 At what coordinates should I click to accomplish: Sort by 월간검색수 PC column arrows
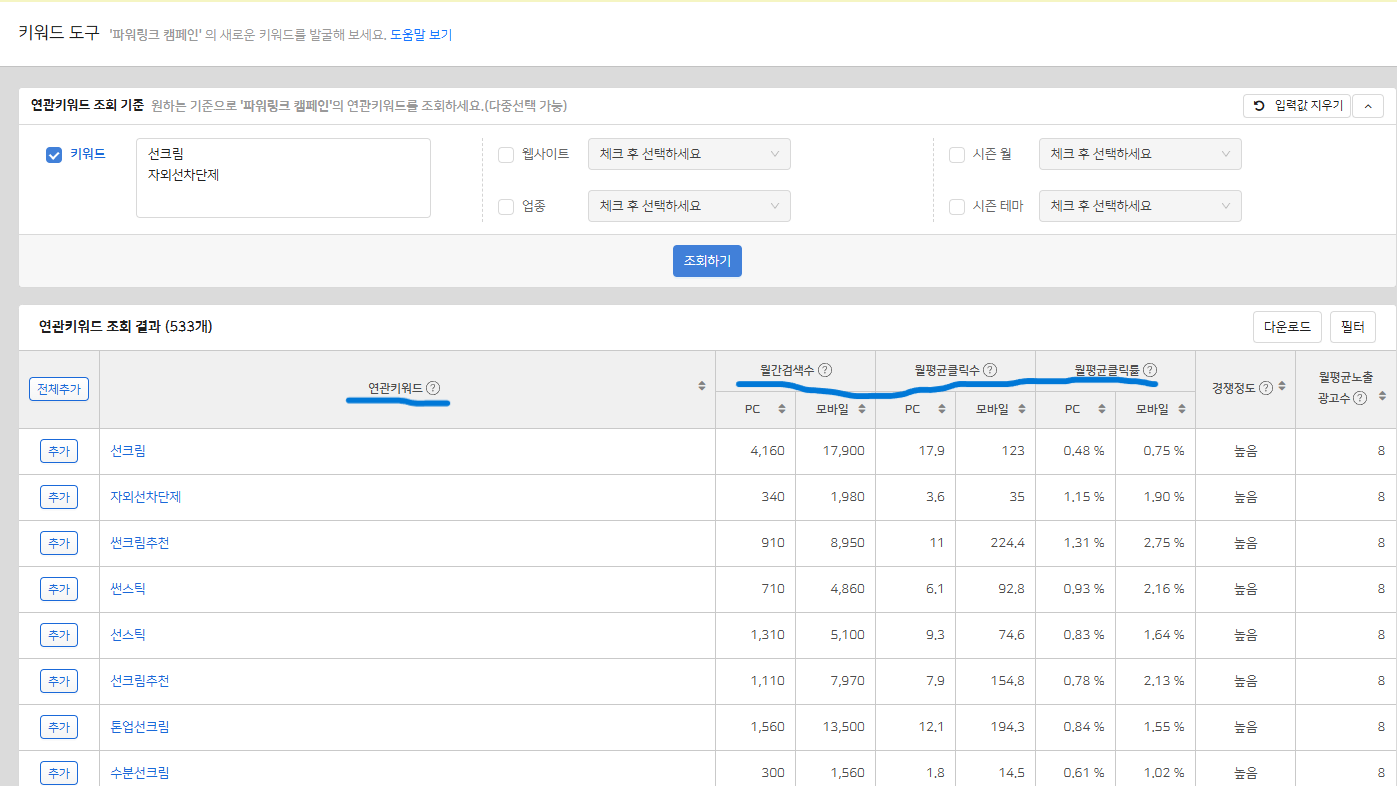[x=782, y=409]
